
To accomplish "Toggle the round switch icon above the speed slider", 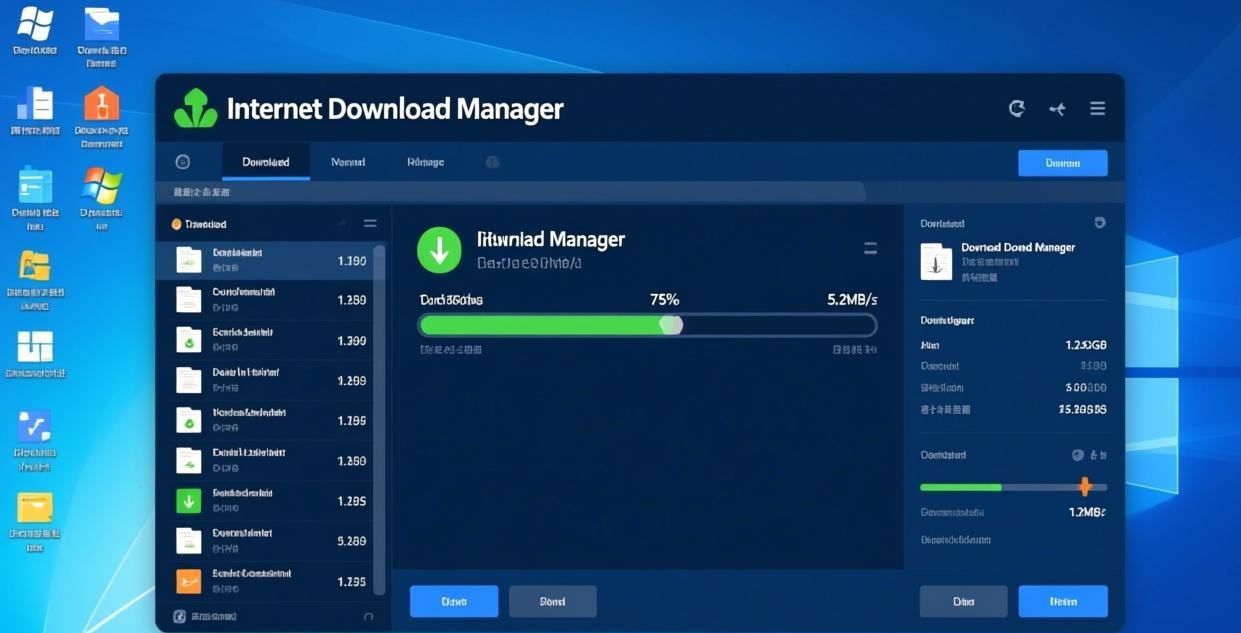I will point(1078,455).
